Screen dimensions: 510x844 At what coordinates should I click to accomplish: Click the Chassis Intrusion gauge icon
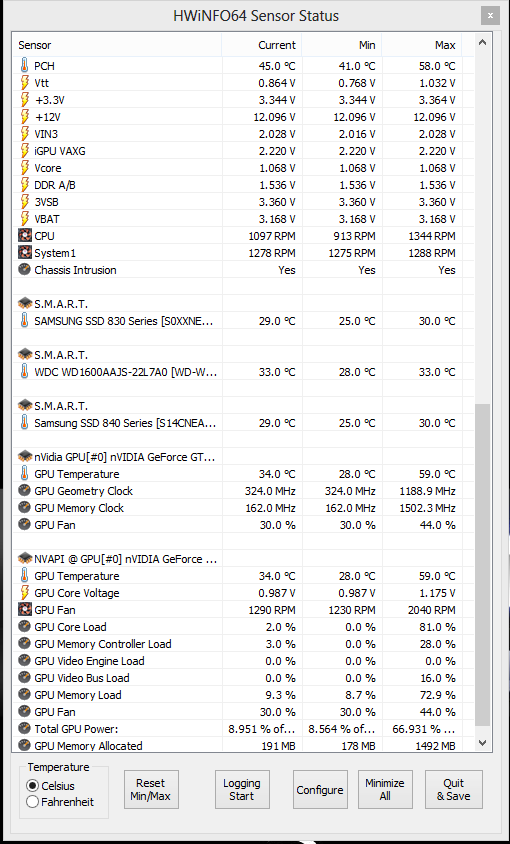point(24,270)
